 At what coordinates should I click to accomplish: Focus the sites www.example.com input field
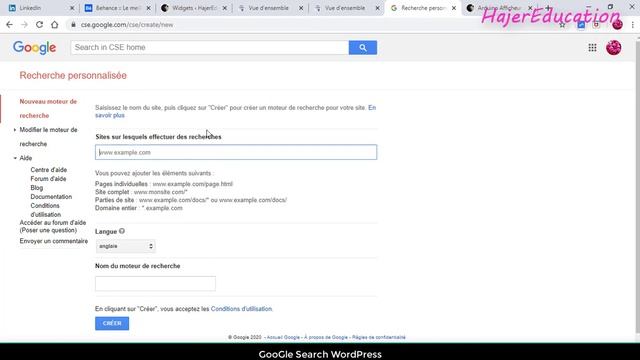[236, 152]
